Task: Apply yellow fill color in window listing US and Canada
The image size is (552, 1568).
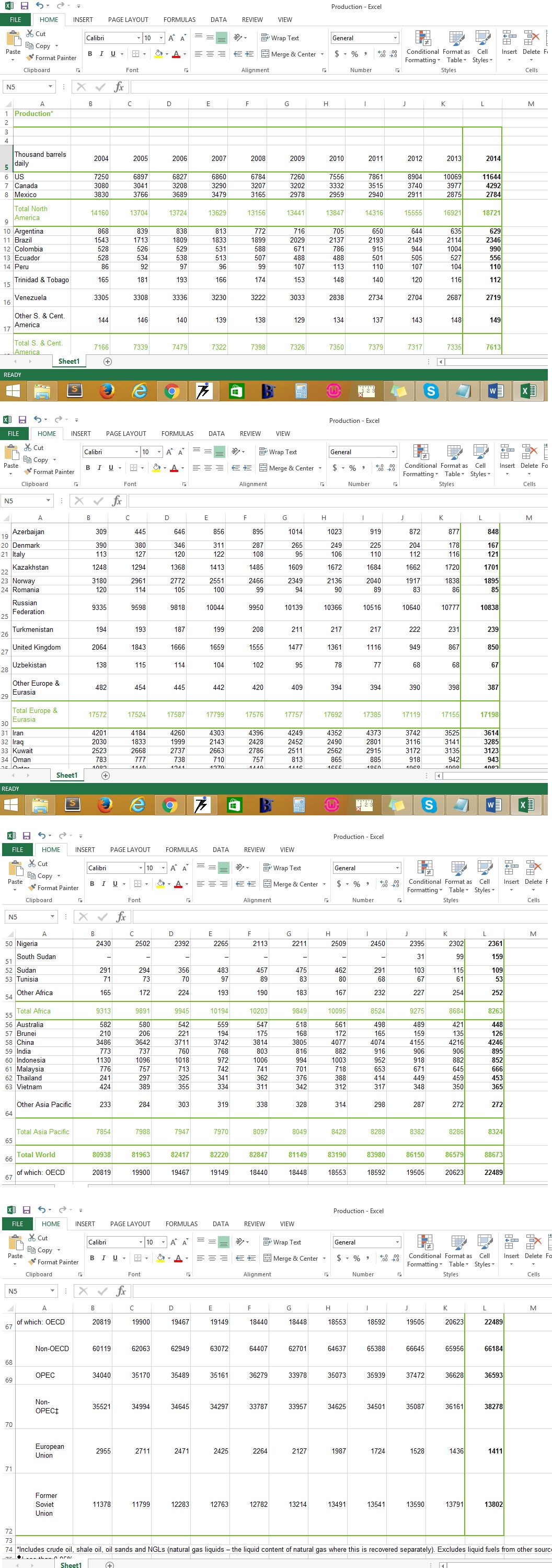Action: click(x=158, y=54)
